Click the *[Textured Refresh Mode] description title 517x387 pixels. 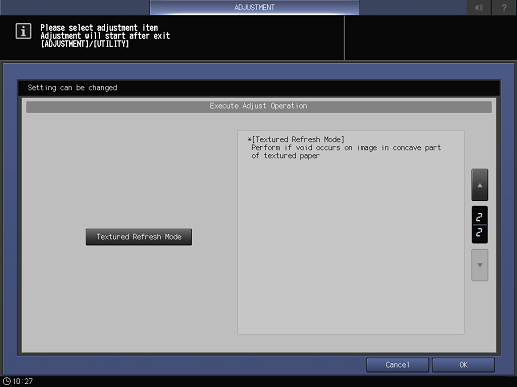coord(296,139)
